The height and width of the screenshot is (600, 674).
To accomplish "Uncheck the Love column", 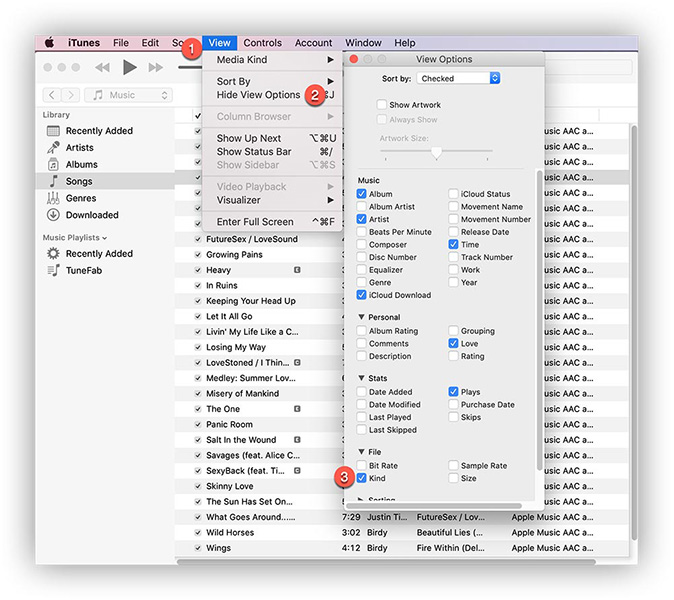I will coord(453,343).
